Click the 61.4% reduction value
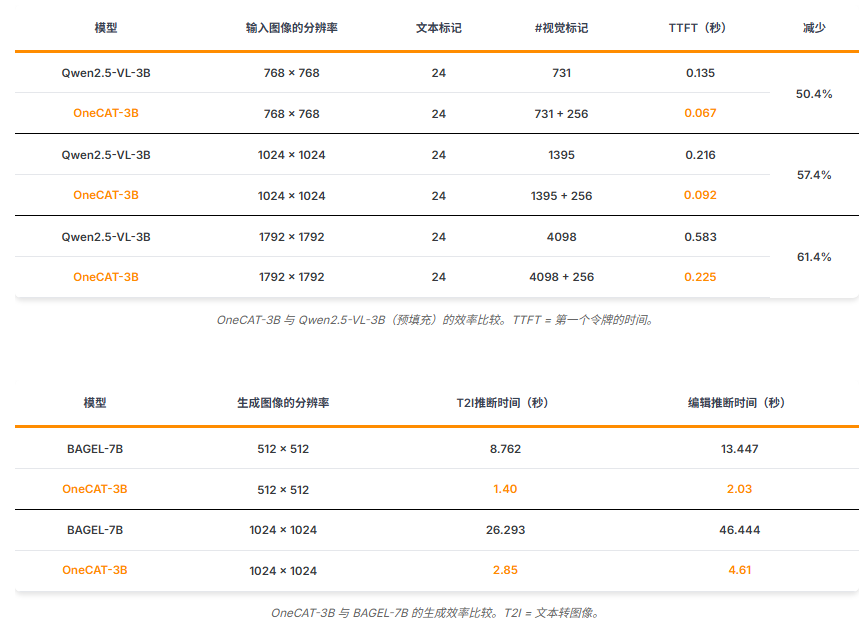This screenshot has height=628, width=860. [x=814, y=257]
